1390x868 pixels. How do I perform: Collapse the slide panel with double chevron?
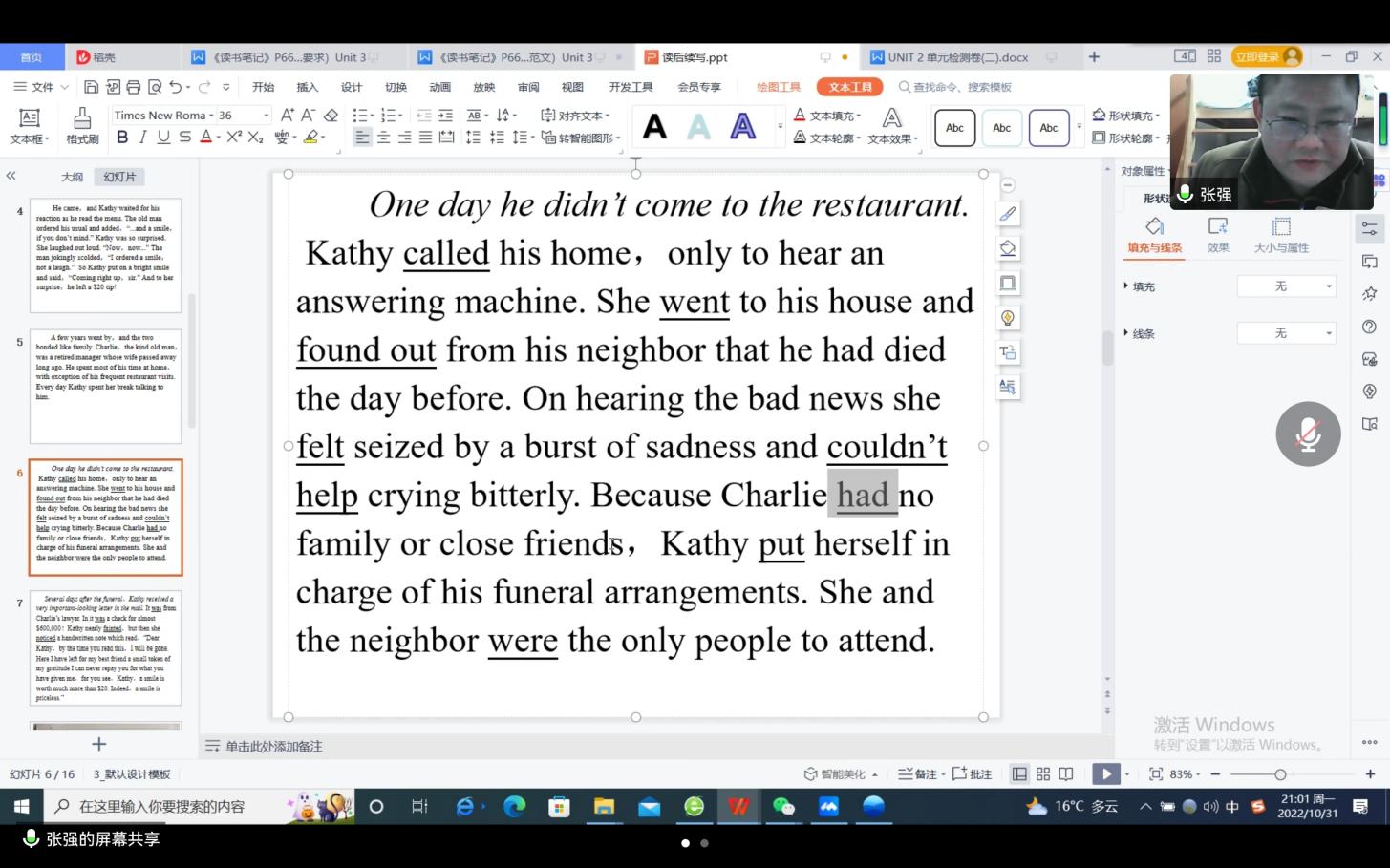click(x=11, y=176)
